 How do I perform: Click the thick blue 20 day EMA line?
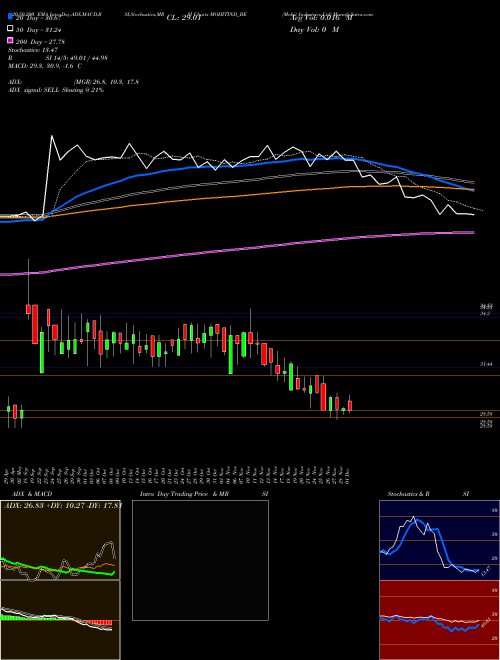(x=236, y=166)
